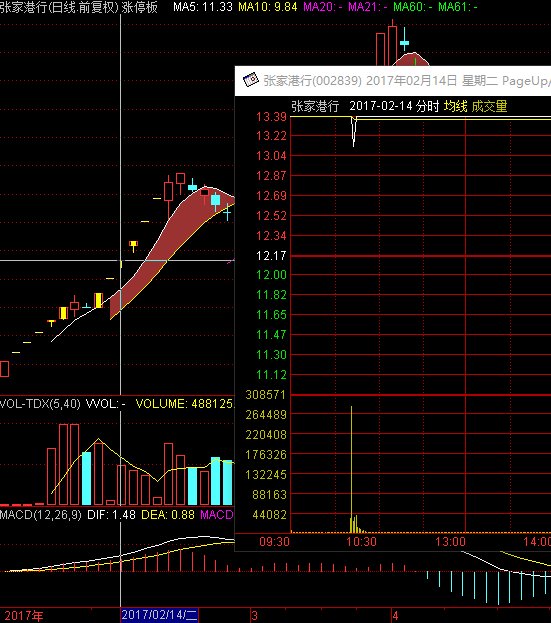Click the MA5: 11.33 indicator label
Viewport: 551px width, 623px height.
203,7
